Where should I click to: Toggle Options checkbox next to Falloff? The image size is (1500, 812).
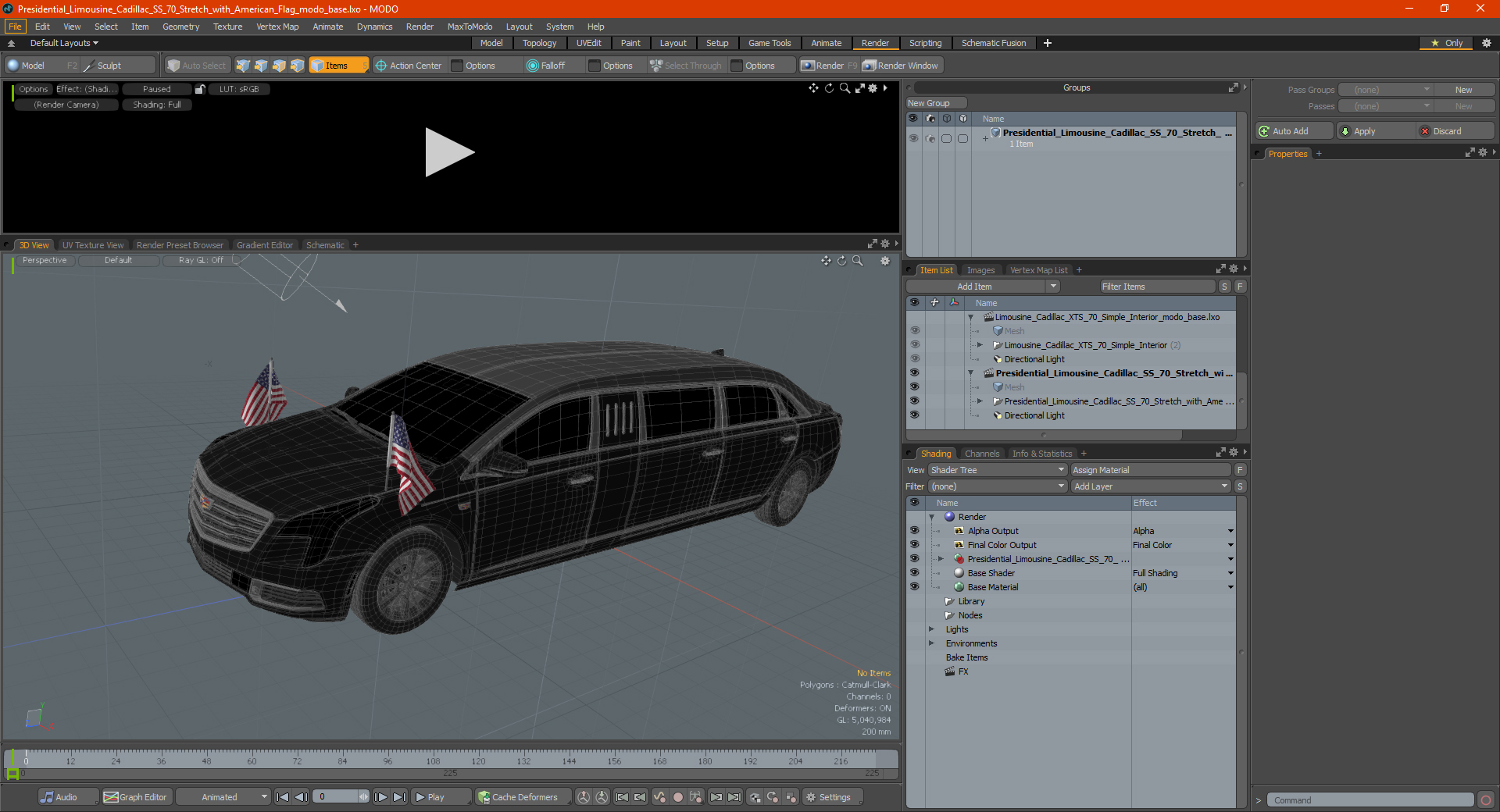(x=595, y=66)
